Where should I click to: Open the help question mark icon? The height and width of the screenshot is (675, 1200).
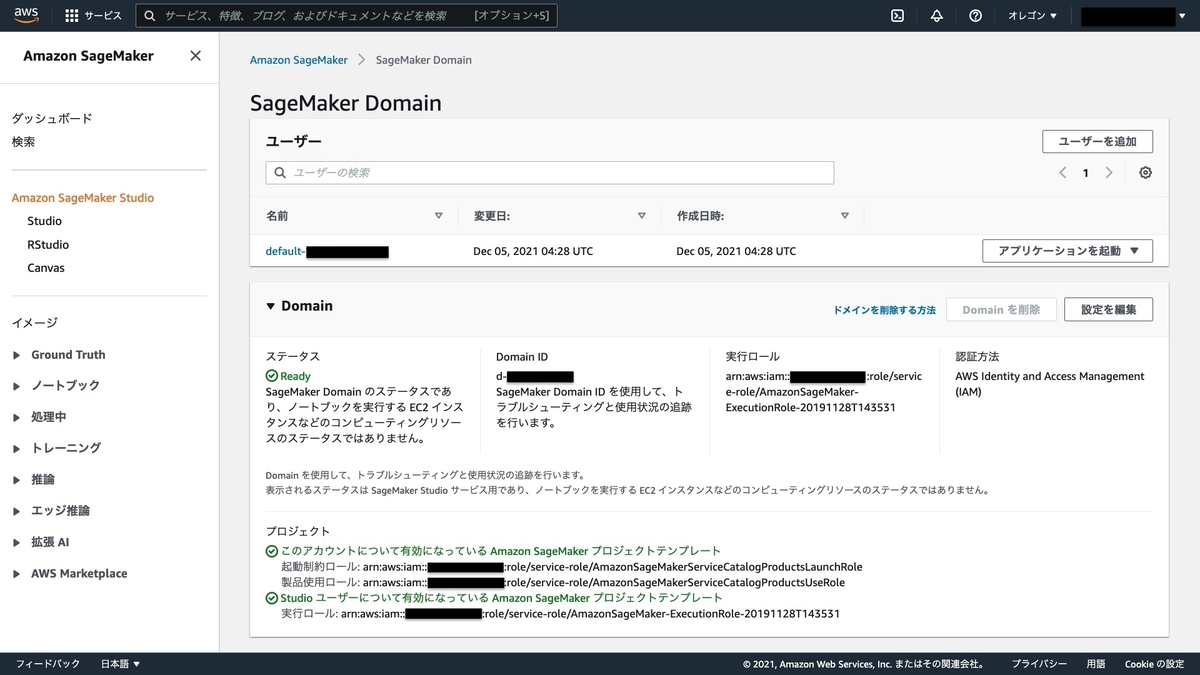pyautogui.click(x=976, y=16)
